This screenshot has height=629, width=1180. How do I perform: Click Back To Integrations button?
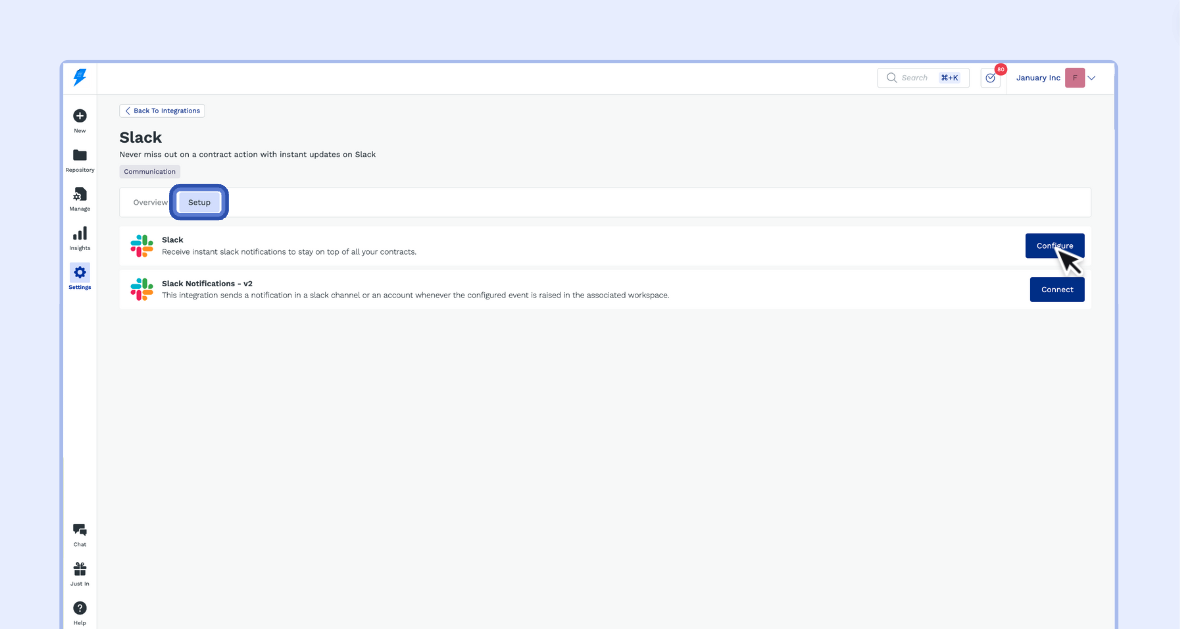162,111
